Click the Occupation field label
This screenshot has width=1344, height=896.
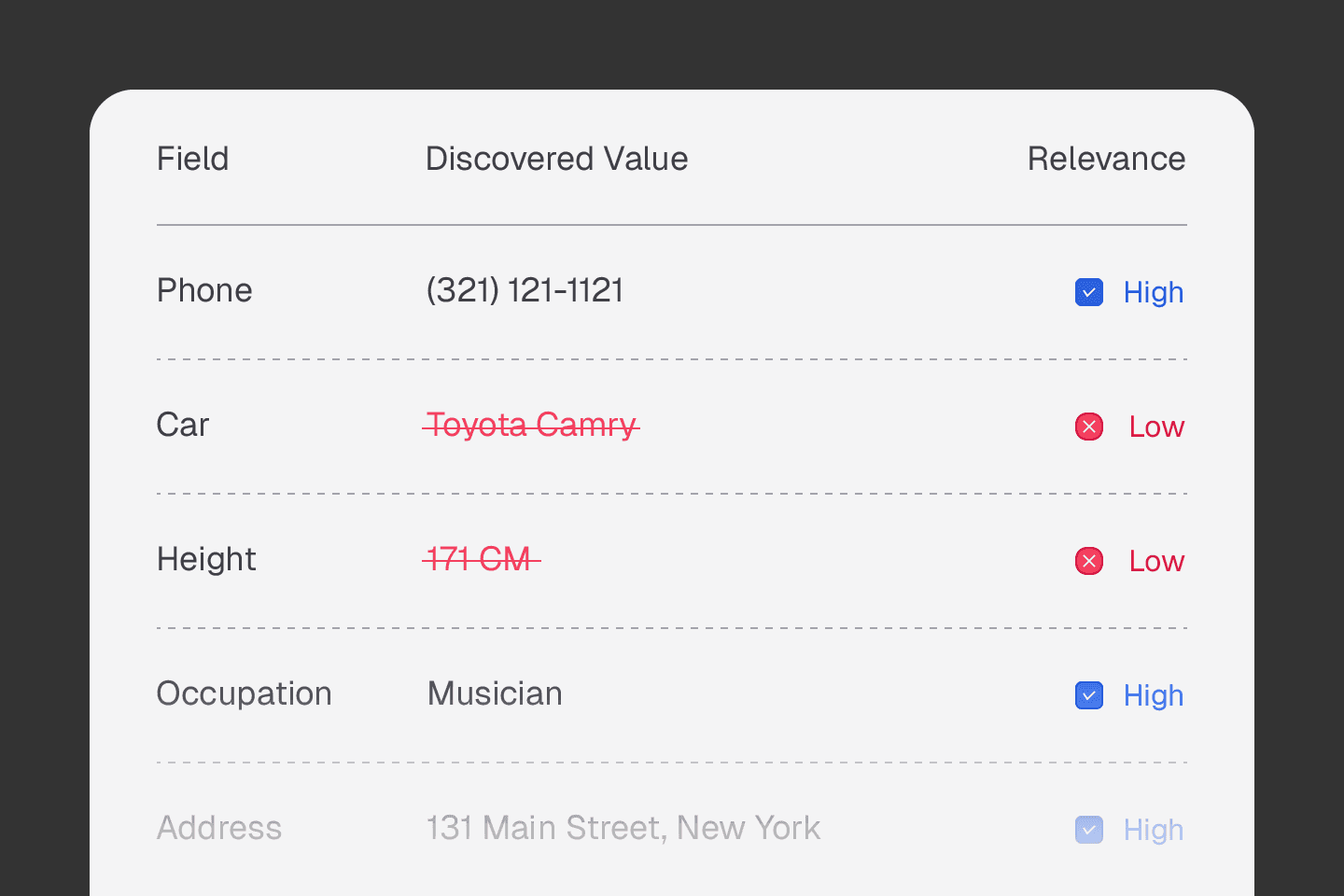(x=244, y=693)
